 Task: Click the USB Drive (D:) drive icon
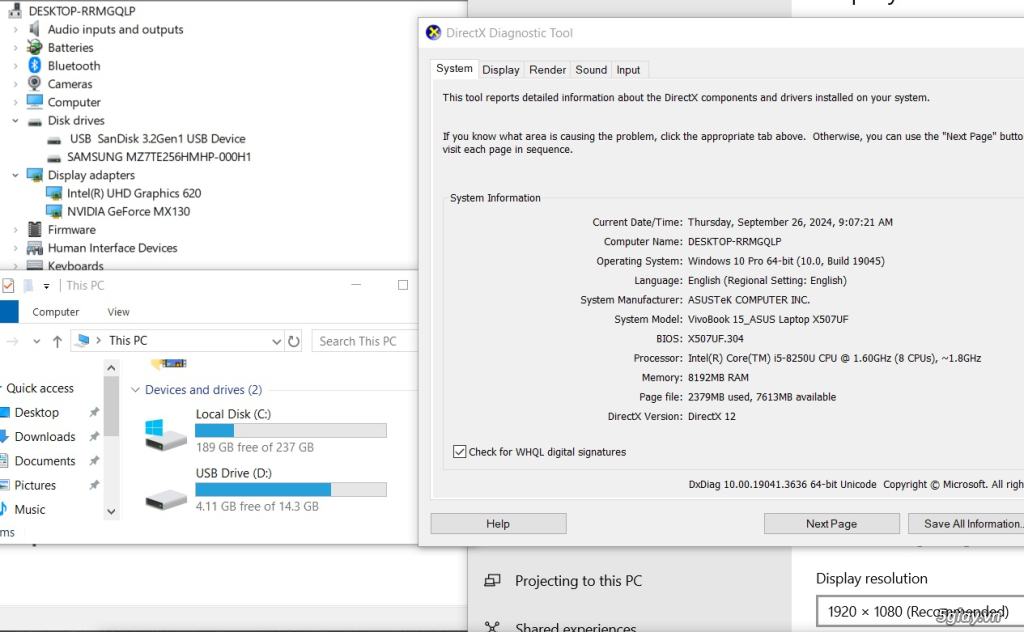coord(166,499)
